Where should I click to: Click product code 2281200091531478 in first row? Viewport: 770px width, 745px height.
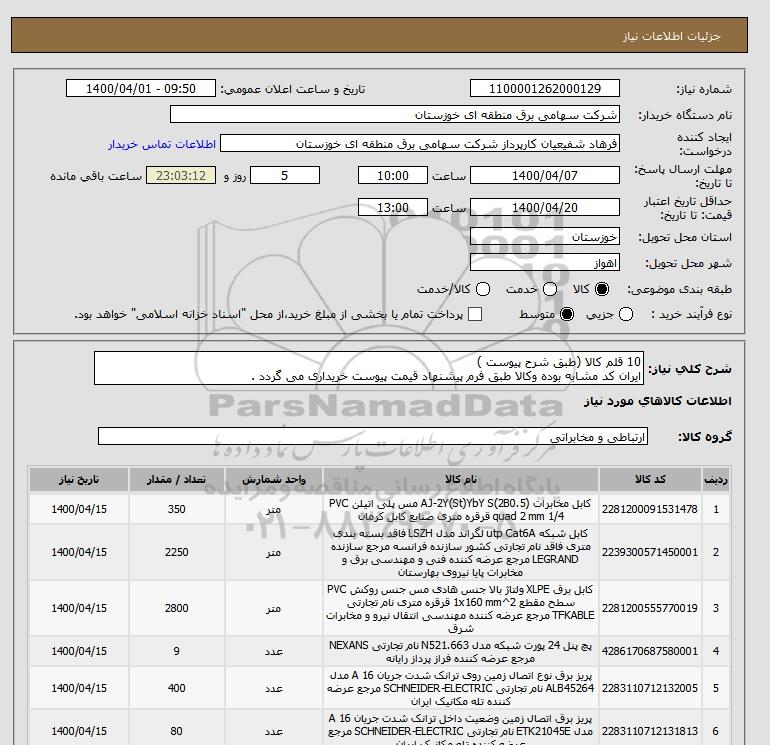[665, 510]
